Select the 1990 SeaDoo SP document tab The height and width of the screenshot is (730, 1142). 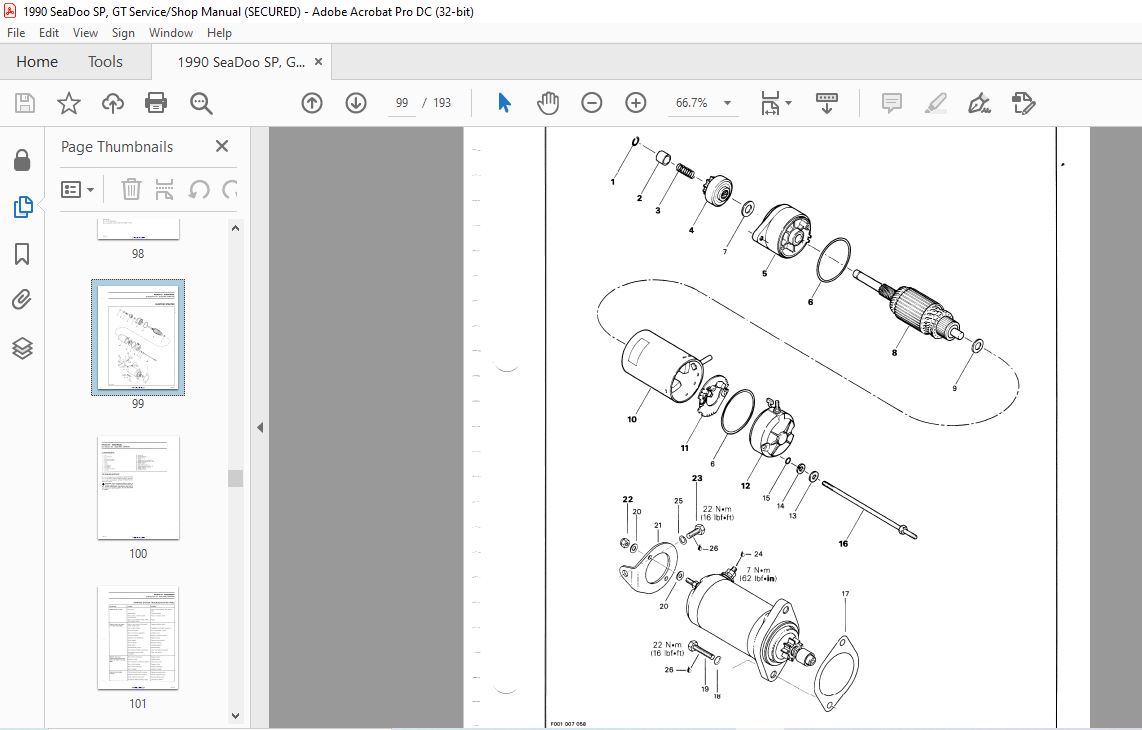point(241,62)
